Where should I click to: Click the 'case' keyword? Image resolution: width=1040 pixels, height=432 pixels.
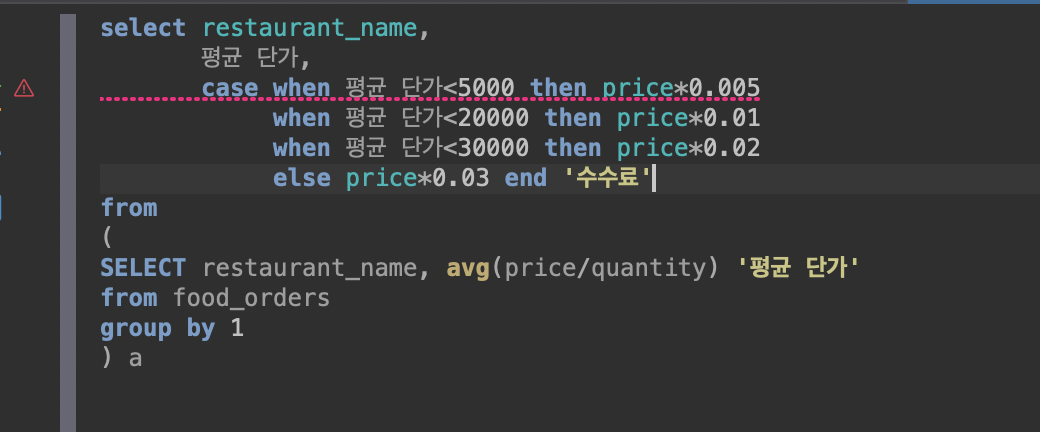[230, 88]
